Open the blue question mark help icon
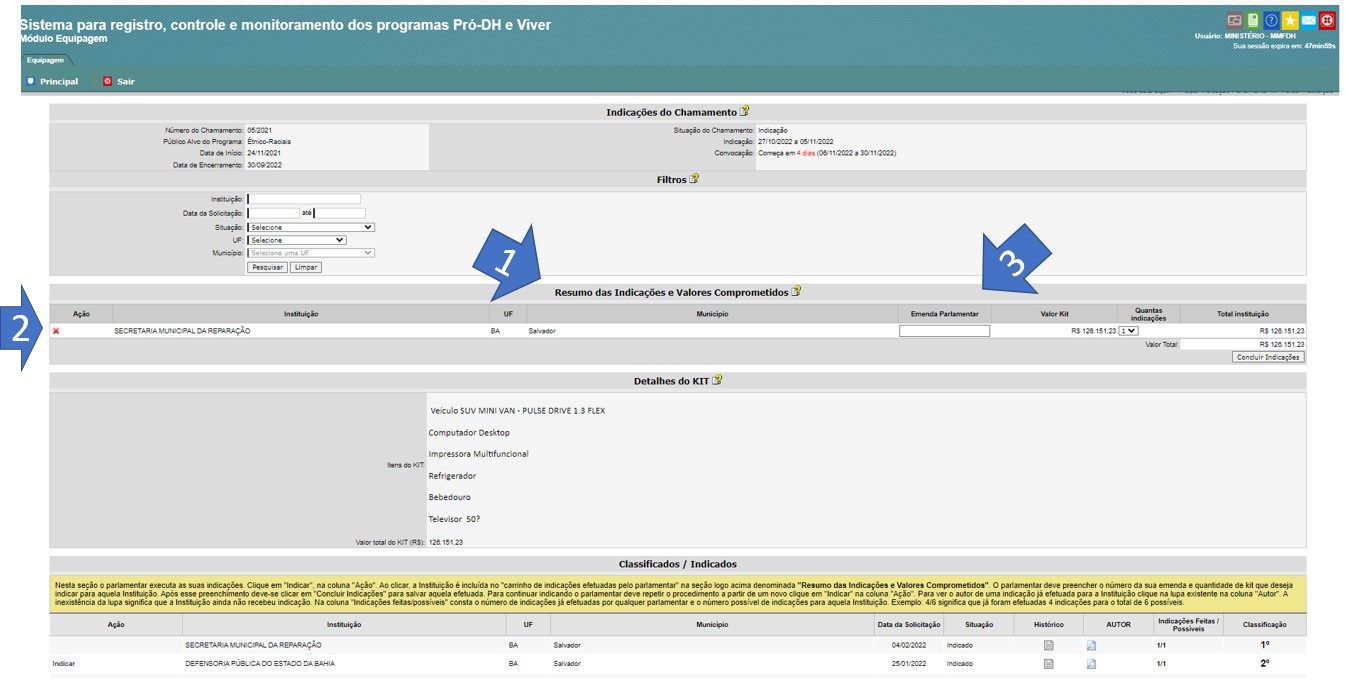The width and height of the screenshot is (1346, 681). [1271, 20]
